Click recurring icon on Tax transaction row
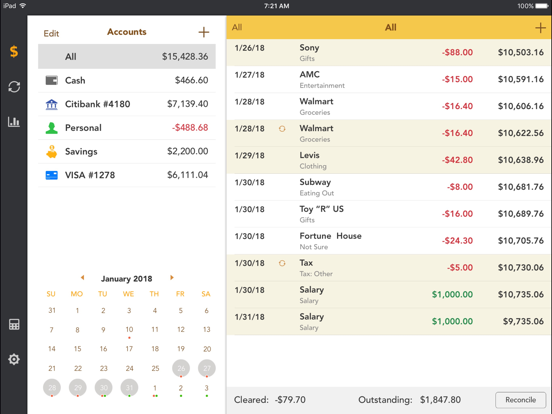Viewport: 552px width, 414px height. click(282, 263)
